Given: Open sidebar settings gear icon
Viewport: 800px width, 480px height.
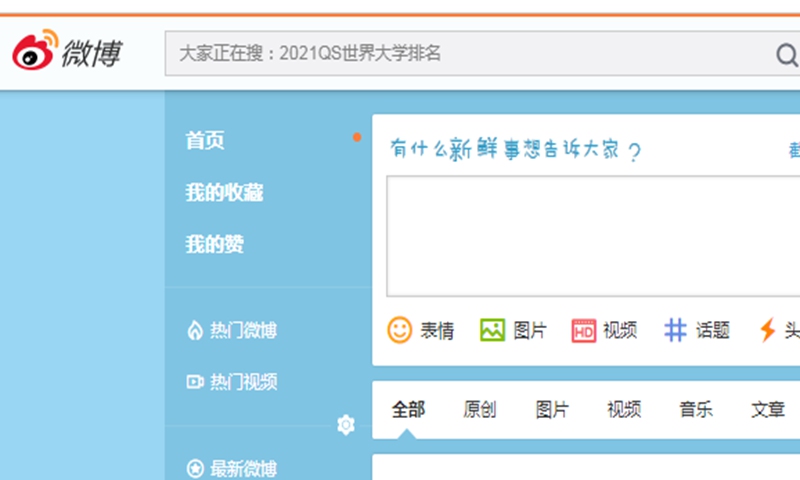Looking at the screenshot, I should point(346,425).
